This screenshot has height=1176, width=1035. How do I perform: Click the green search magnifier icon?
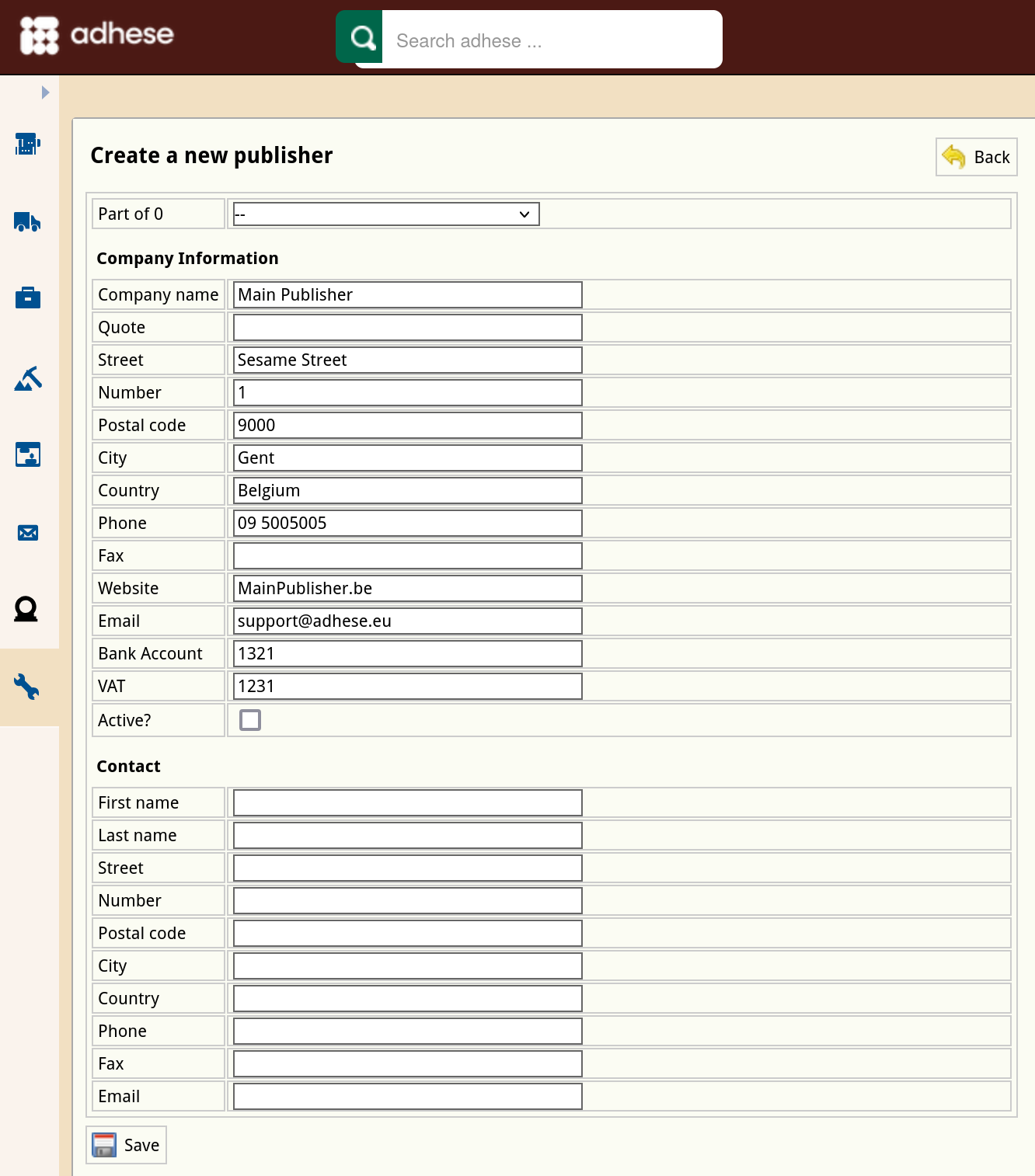tap(360, 37)
